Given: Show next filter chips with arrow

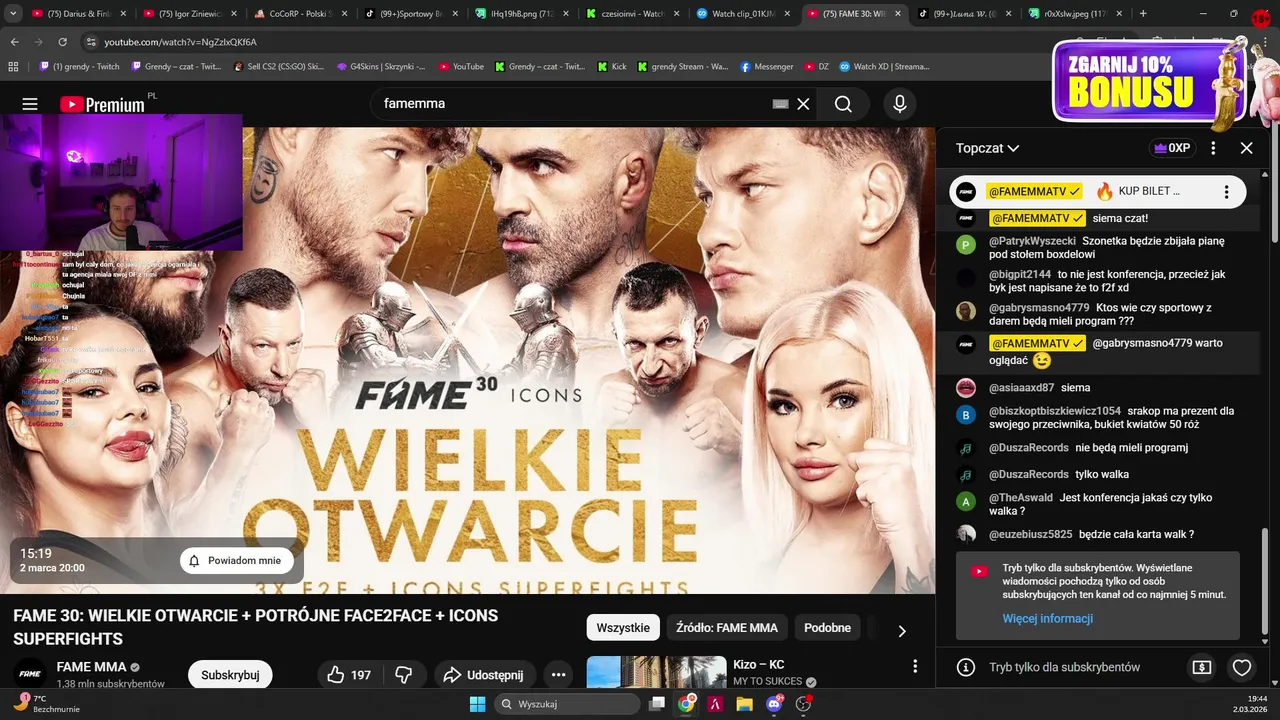Looking at the screenshot, I should (x=901, y=631).
